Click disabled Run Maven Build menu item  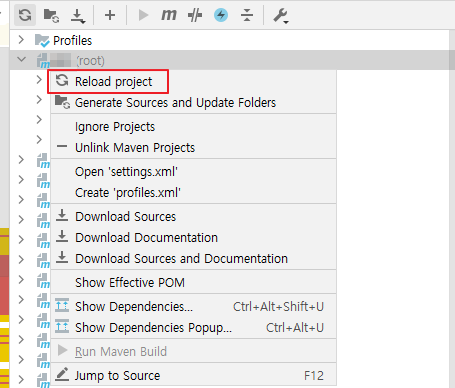(x=193, y=352)
